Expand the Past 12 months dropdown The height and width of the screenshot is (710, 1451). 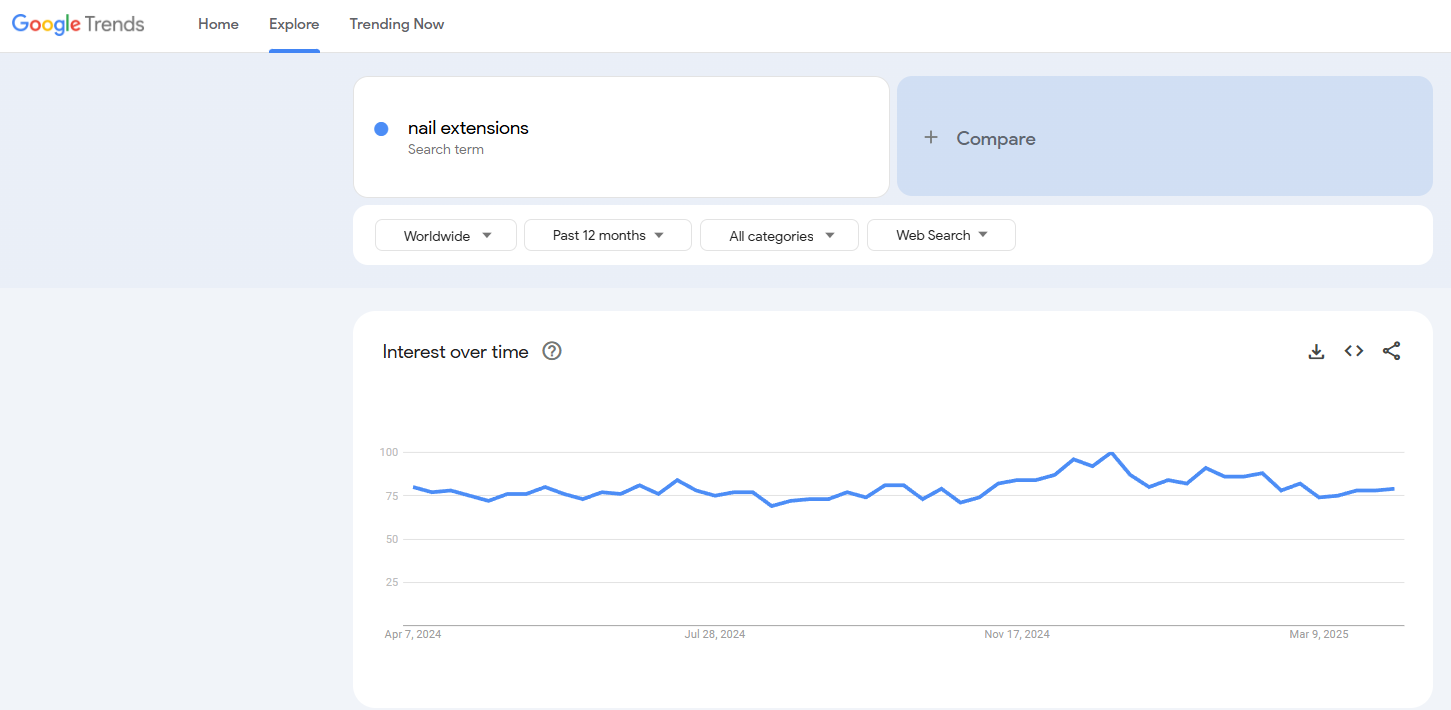tap(608, 235)
